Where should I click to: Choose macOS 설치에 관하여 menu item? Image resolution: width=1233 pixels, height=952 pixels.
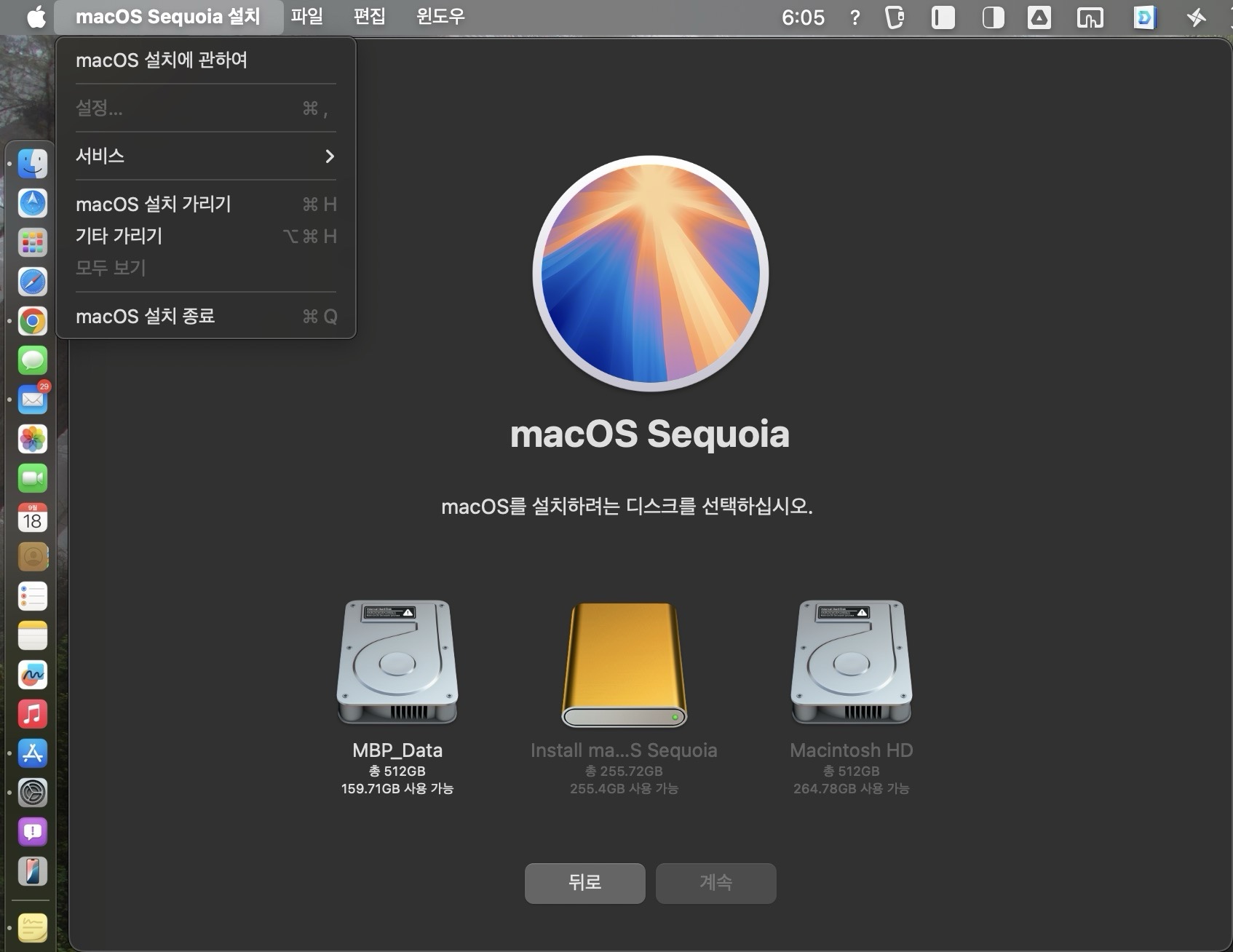click(206, 60)
